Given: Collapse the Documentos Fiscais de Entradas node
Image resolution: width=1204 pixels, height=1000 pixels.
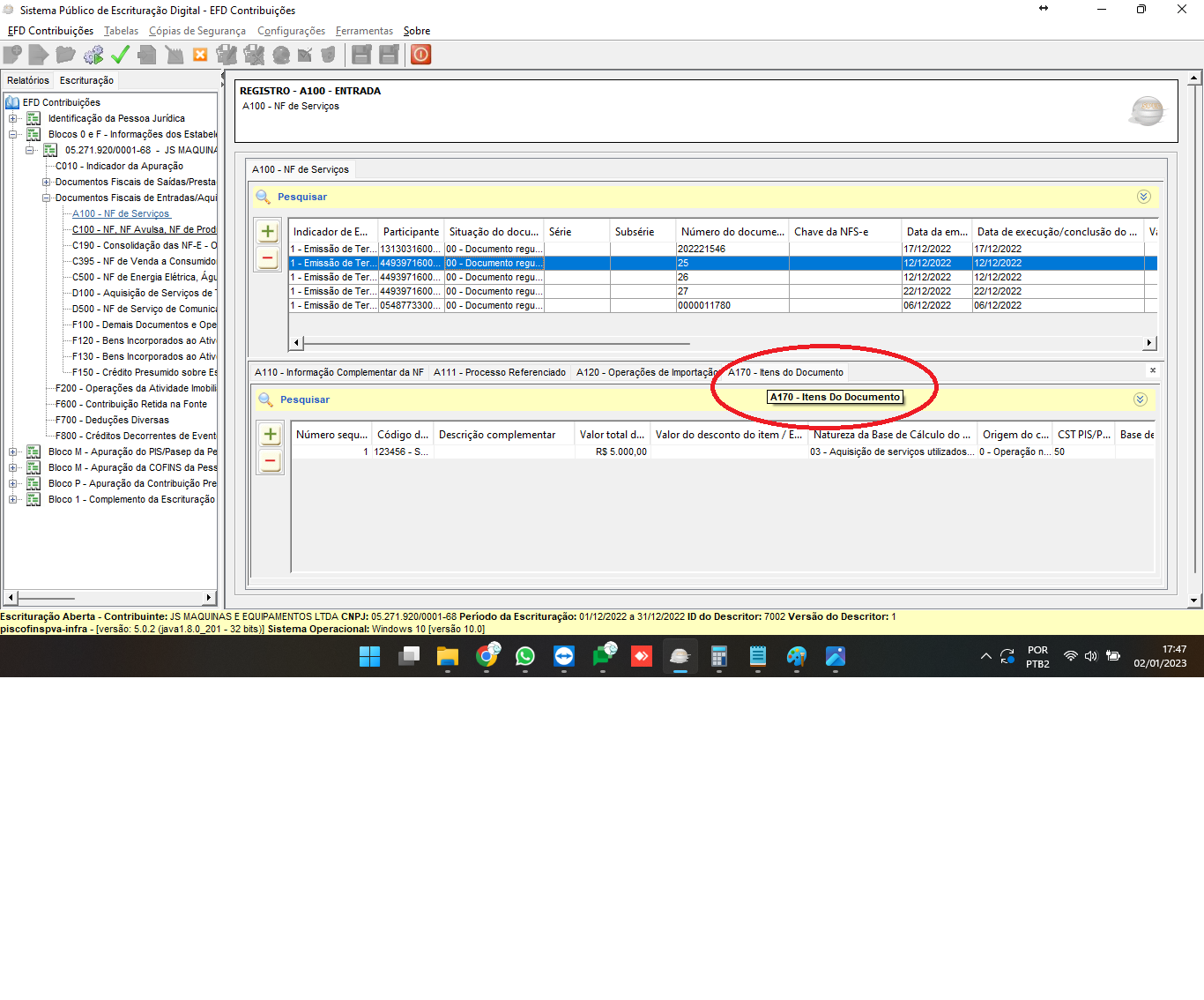Looking at the screenshot, I should (46, 198).
